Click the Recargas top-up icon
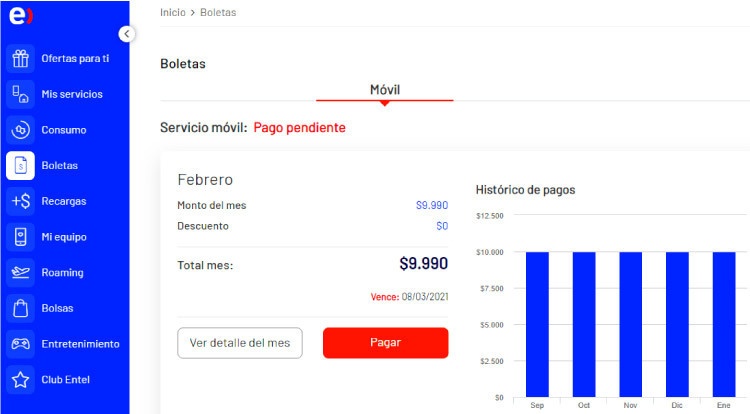The width and height of the screenshot is (750, 414). [x=20, y=201]
